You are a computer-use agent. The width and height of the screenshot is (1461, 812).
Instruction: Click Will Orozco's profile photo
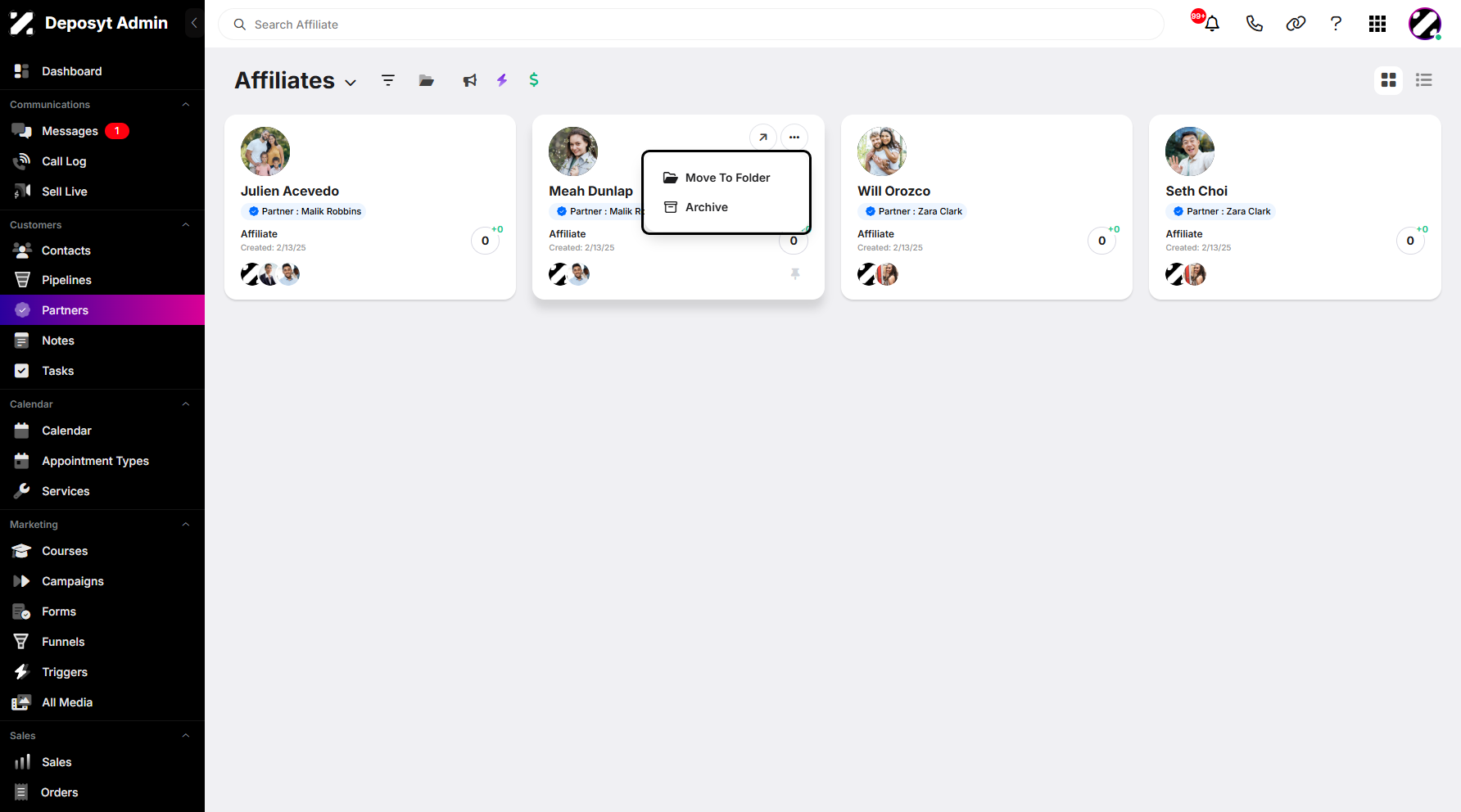coord(882,151)
